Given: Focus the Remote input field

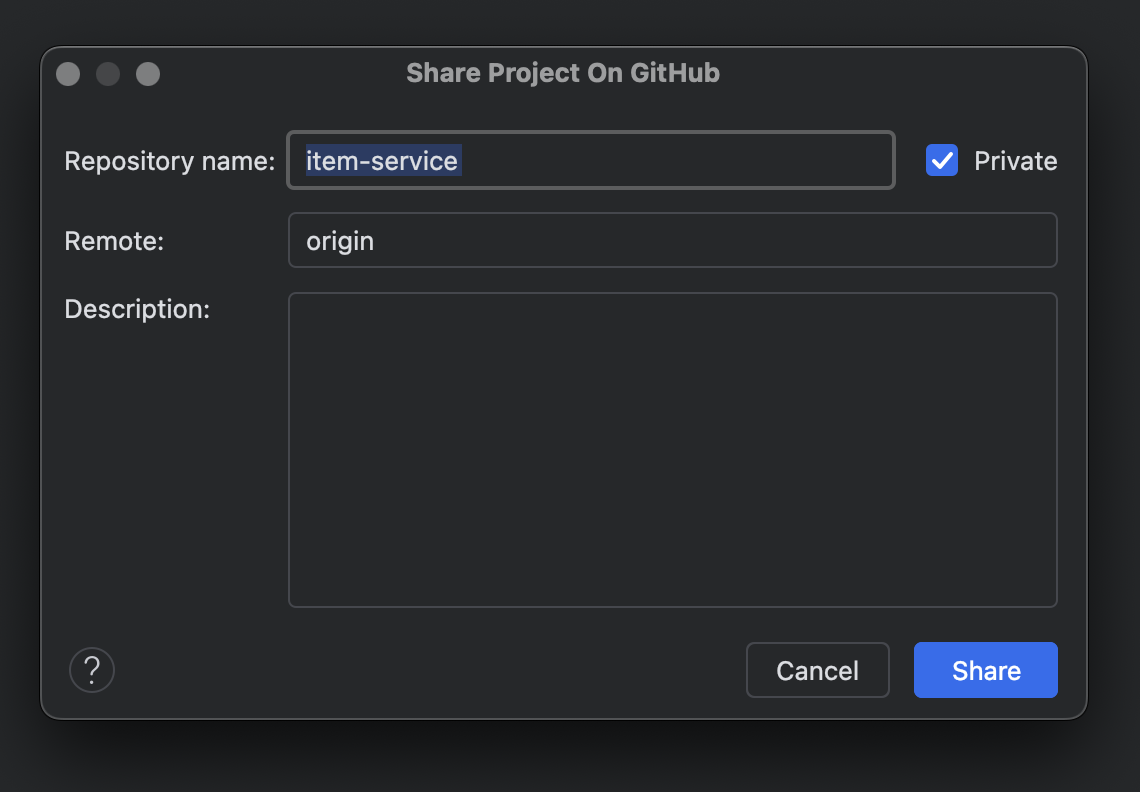Looking at the screenshot, I should point(672,240).
